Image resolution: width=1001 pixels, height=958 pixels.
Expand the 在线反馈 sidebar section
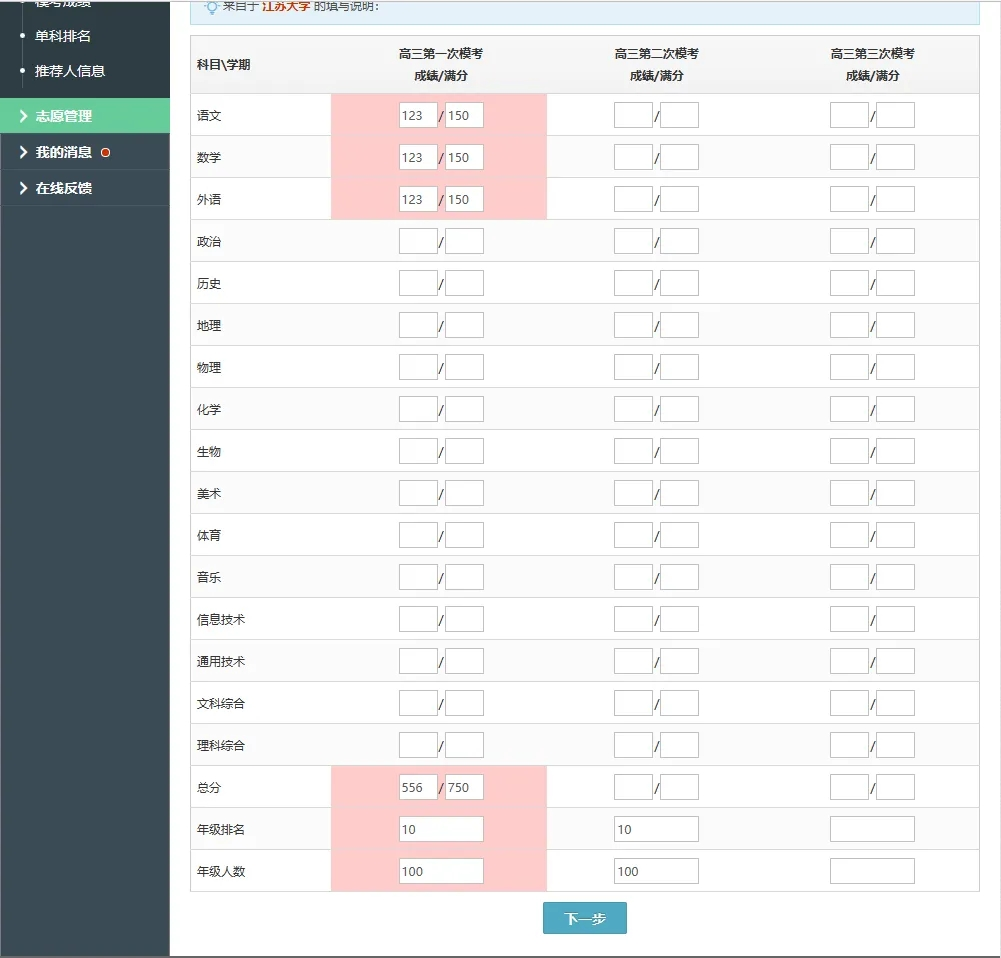[63, 188]
